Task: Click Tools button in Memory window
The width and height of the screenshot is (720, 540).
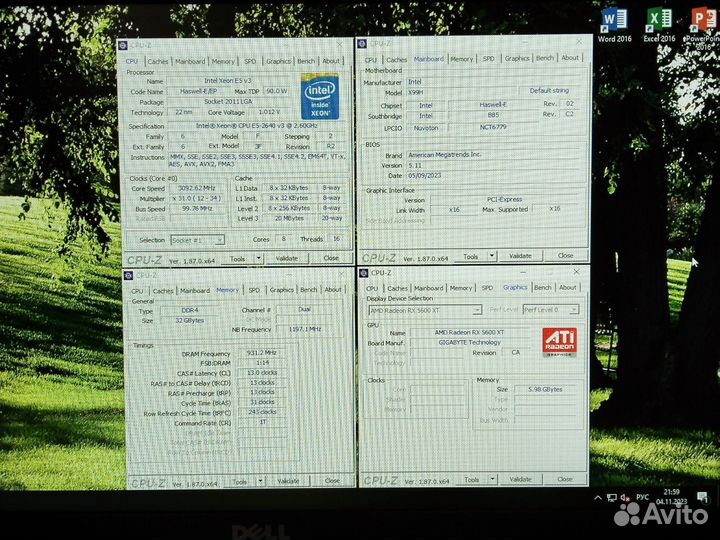Action: pyautogui.click(x=240, y=482)
